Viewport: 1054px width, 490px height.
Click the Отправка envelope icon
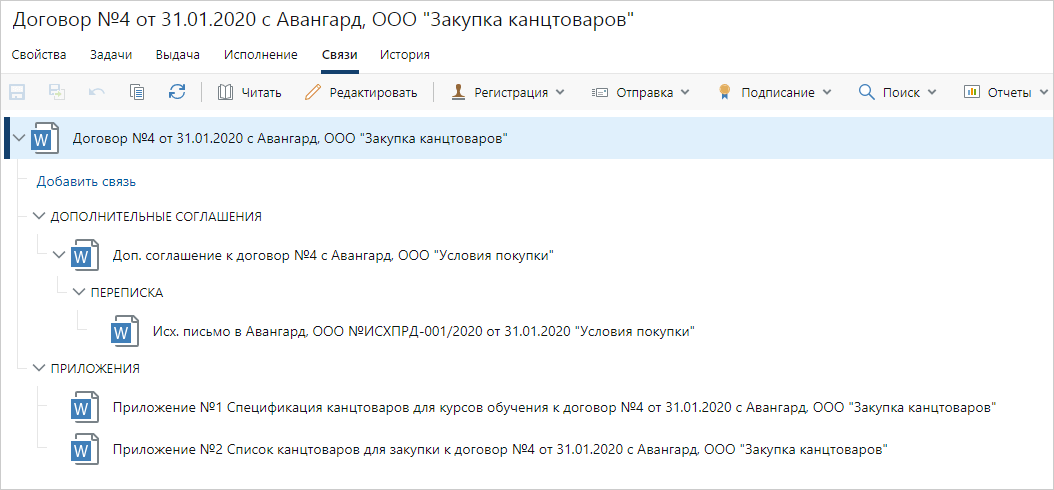tap(600, 92)
